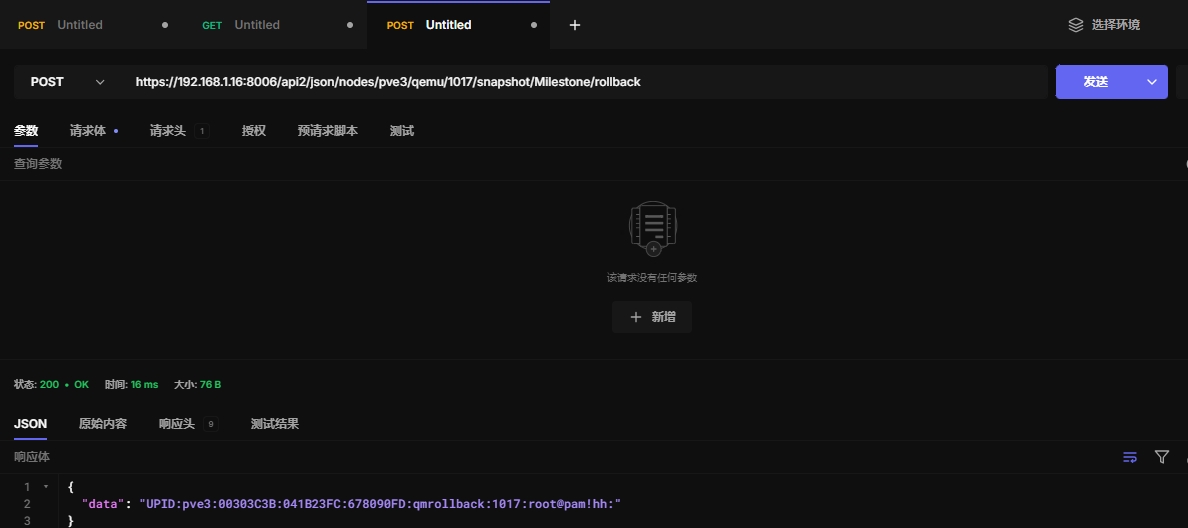This screenshot has width=1188, height=528.
Task: Open a new request tab with plus icon
Action: 574,25
